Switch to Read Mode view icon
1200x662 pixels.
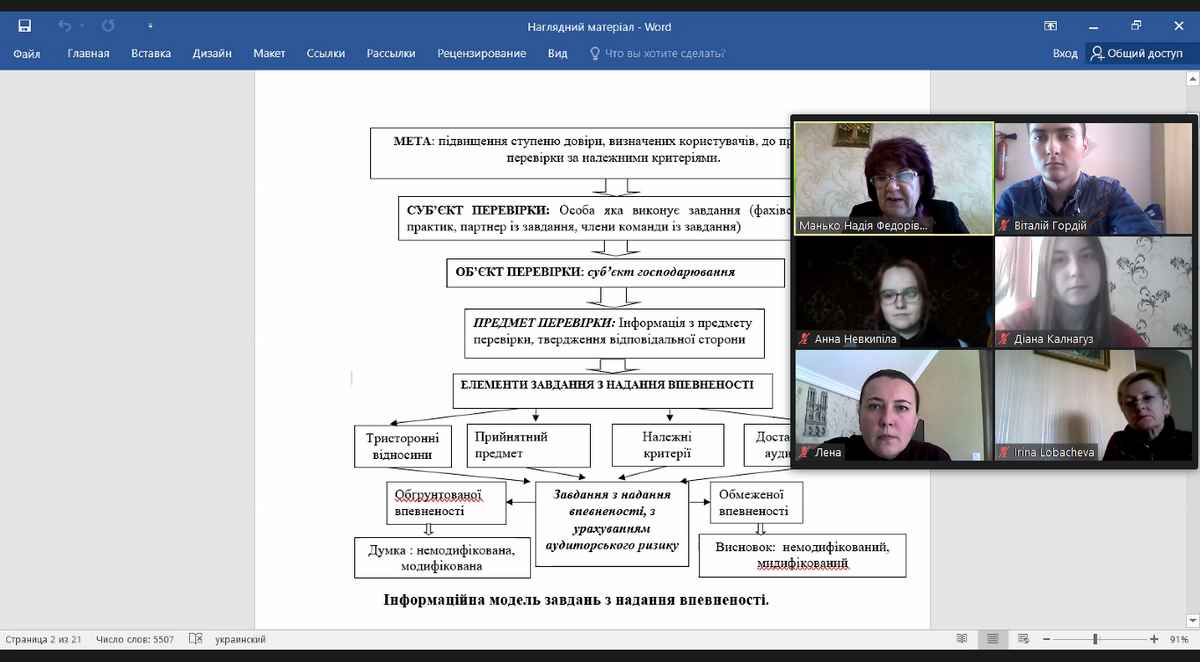962,639
